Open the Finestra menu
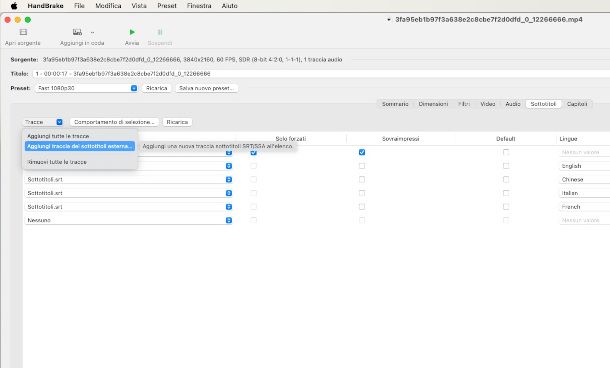The width and height of the screenshot is (610, 368). [x=199, y=6]
